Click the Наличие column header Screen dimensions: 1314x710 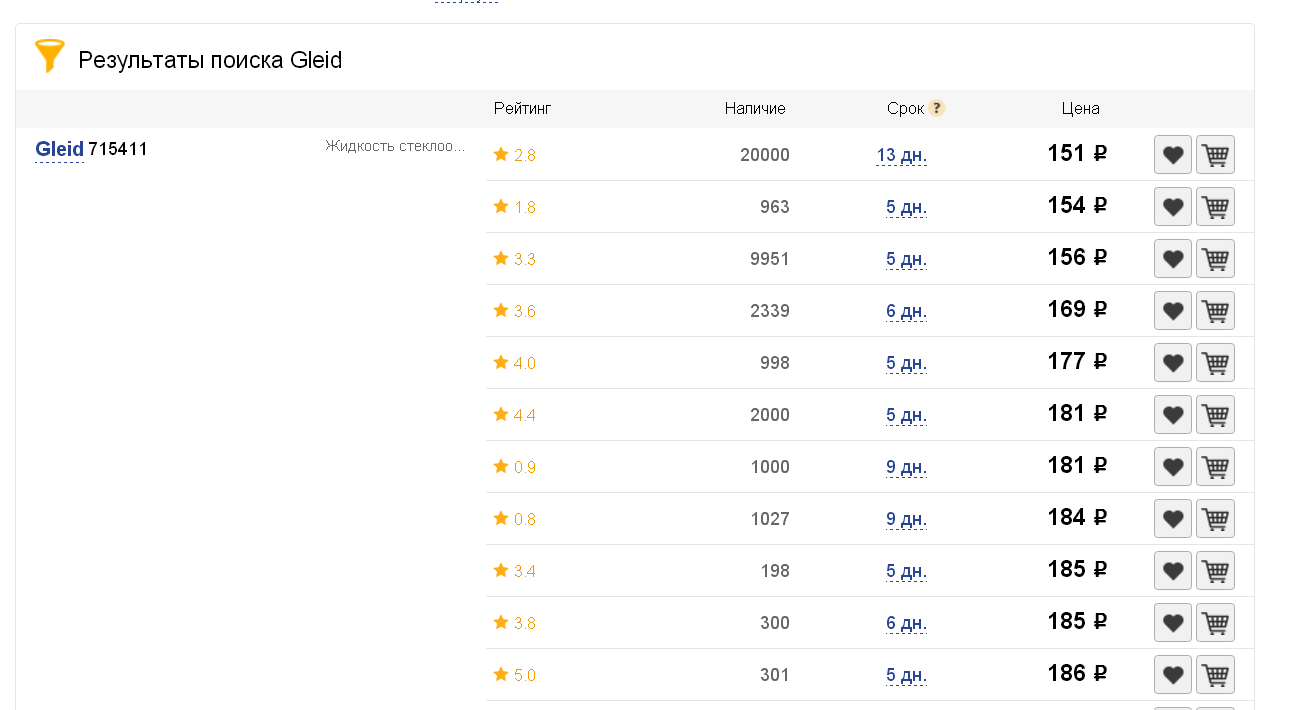[755, 109]
